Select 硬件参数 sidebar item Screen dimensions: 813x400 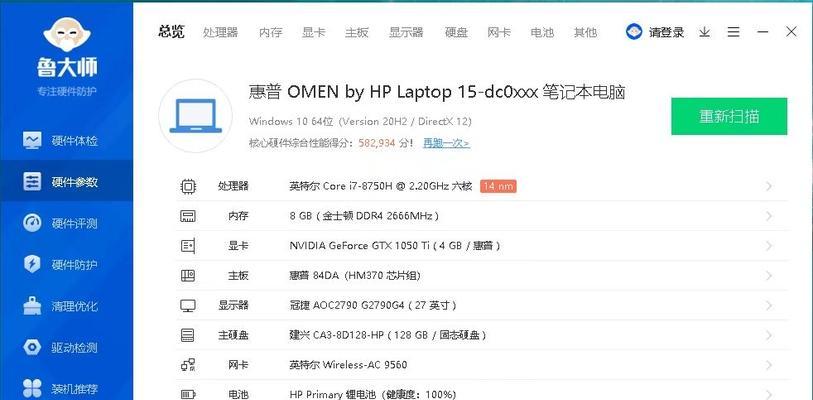[66, 182]
